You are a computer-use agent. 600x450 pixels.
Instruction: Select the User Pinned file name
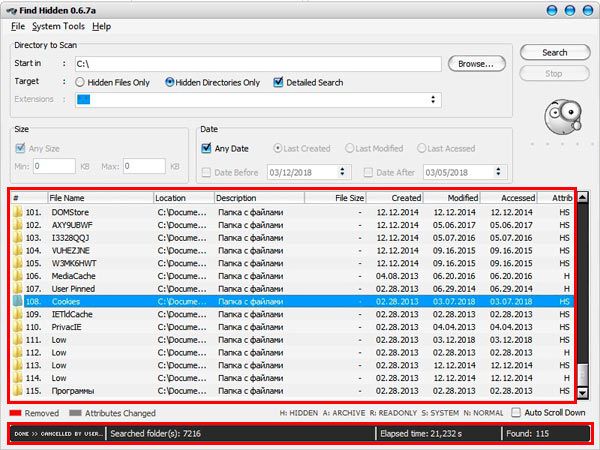click(73, 289)
